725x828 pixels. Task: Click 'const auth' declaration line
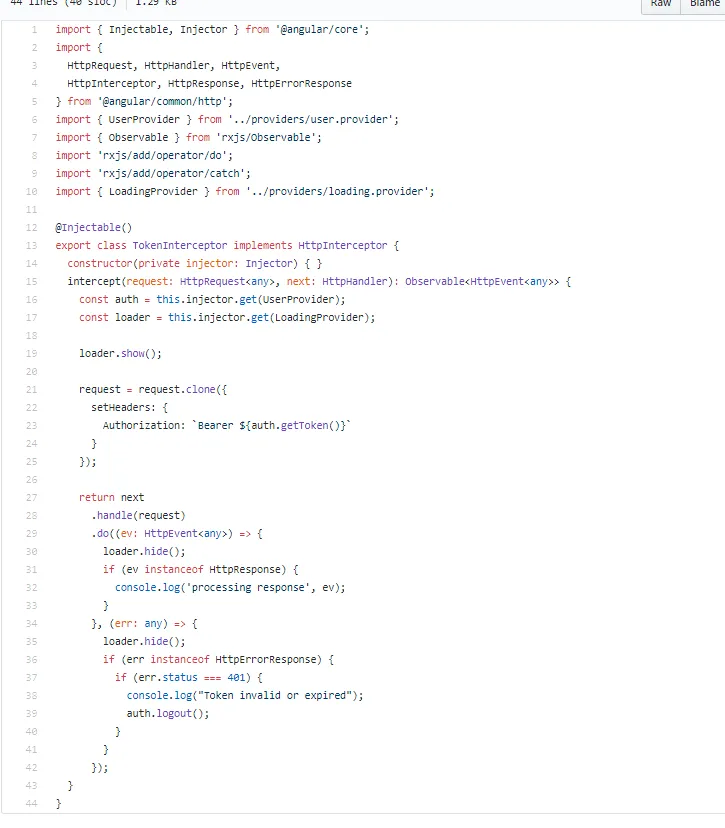tap(212, 299)
